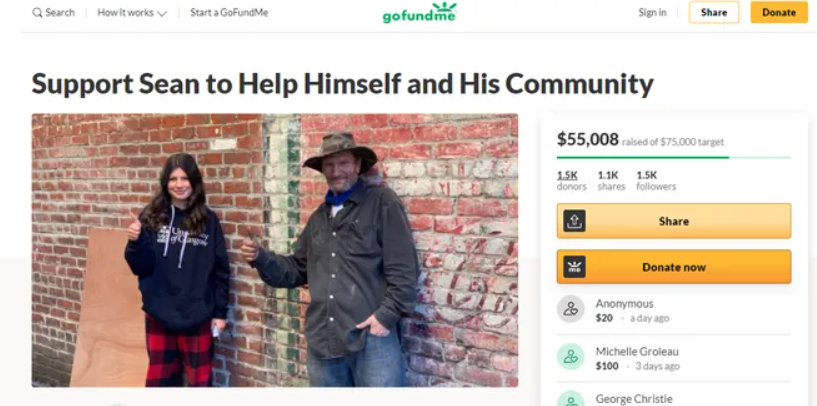Open the How it works menu
The image size is (817, 406).
(132, 13)
